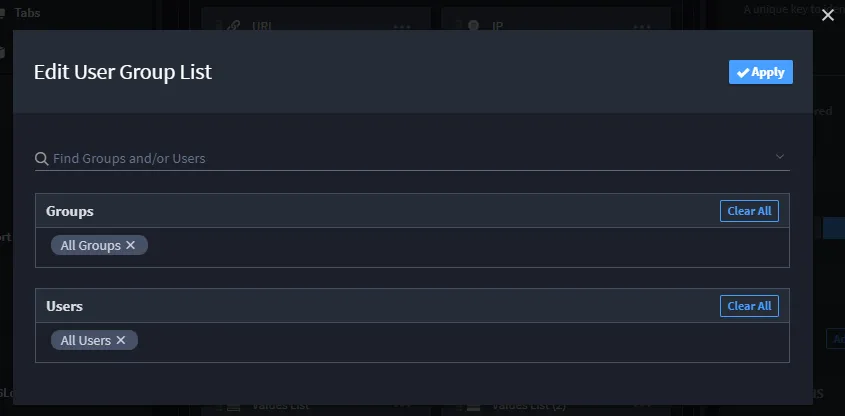Click the Apply checkmark button
The image size is (845, 416).
[760, 72]
